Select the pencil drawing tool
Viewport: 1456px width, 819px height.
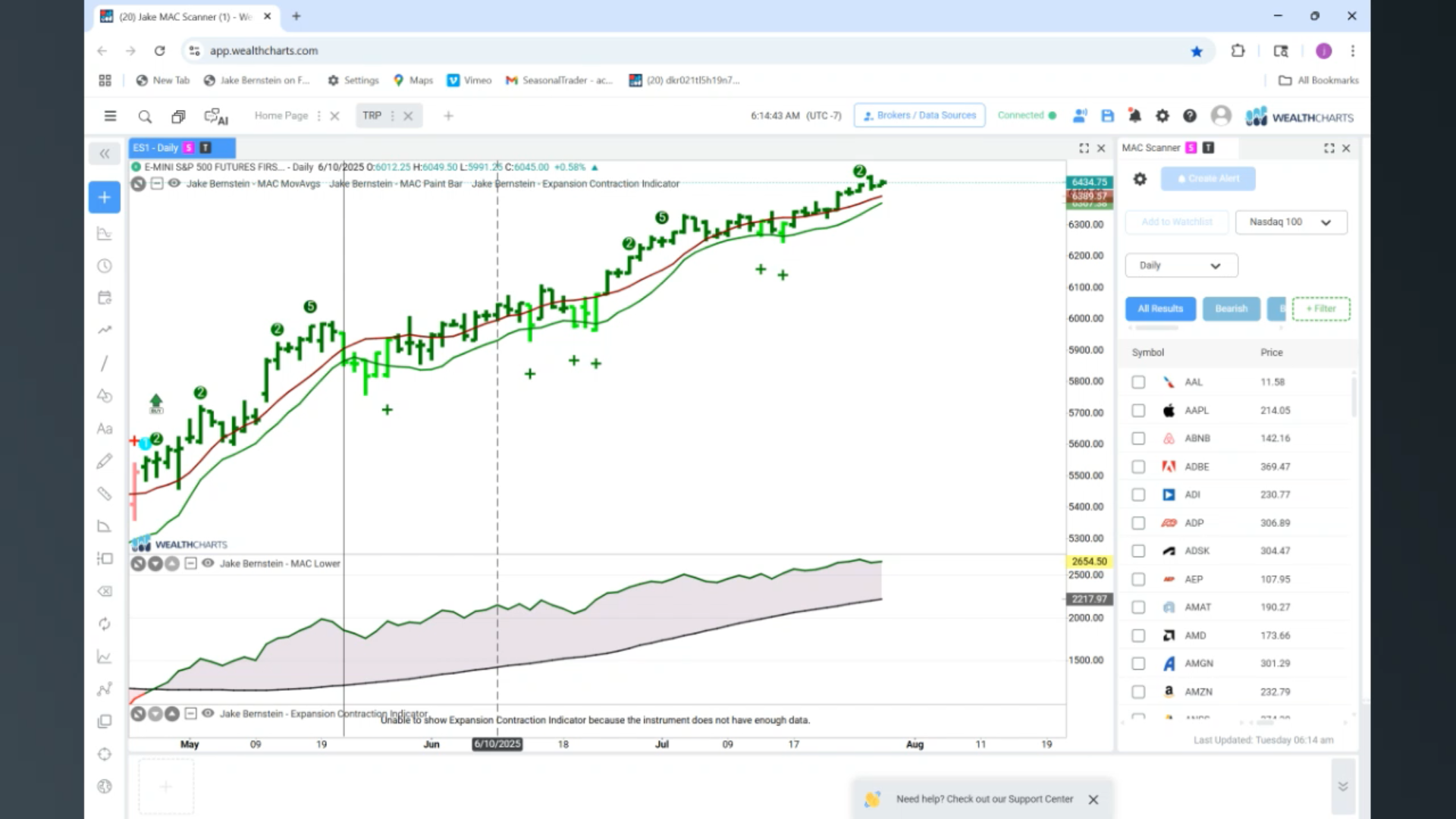click(105, 461)
